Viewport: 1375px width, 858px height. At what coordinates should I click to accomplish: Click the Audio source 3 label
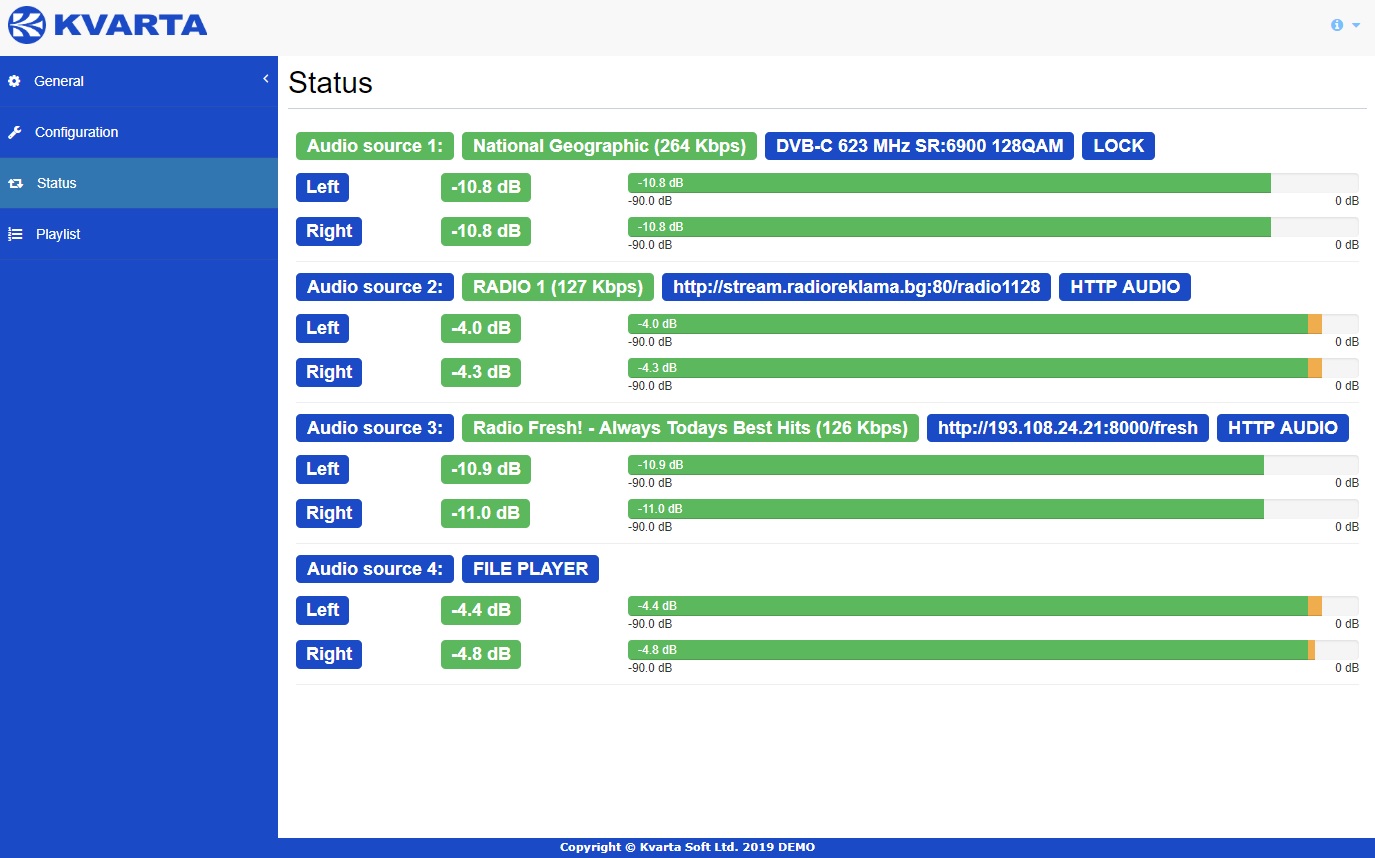[375, 428]
